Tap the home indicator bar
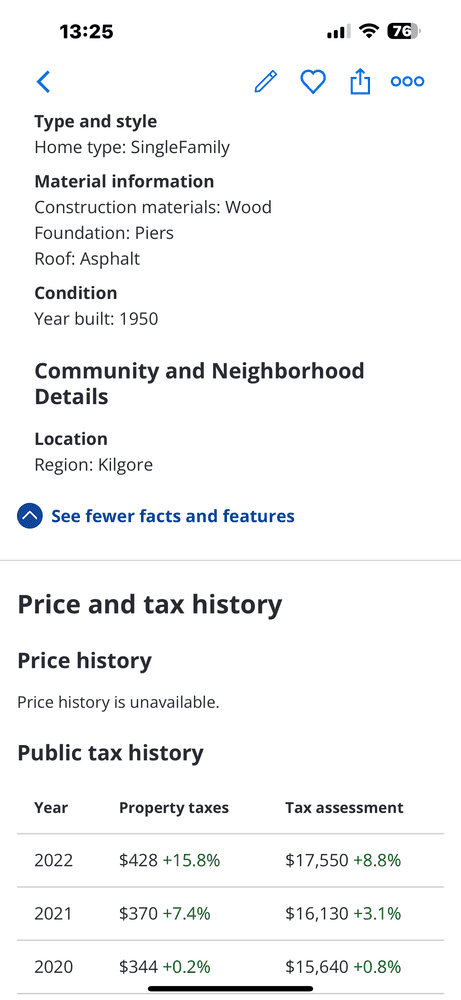This screenshot has height=1000, width=461. [x=230, y=989]
